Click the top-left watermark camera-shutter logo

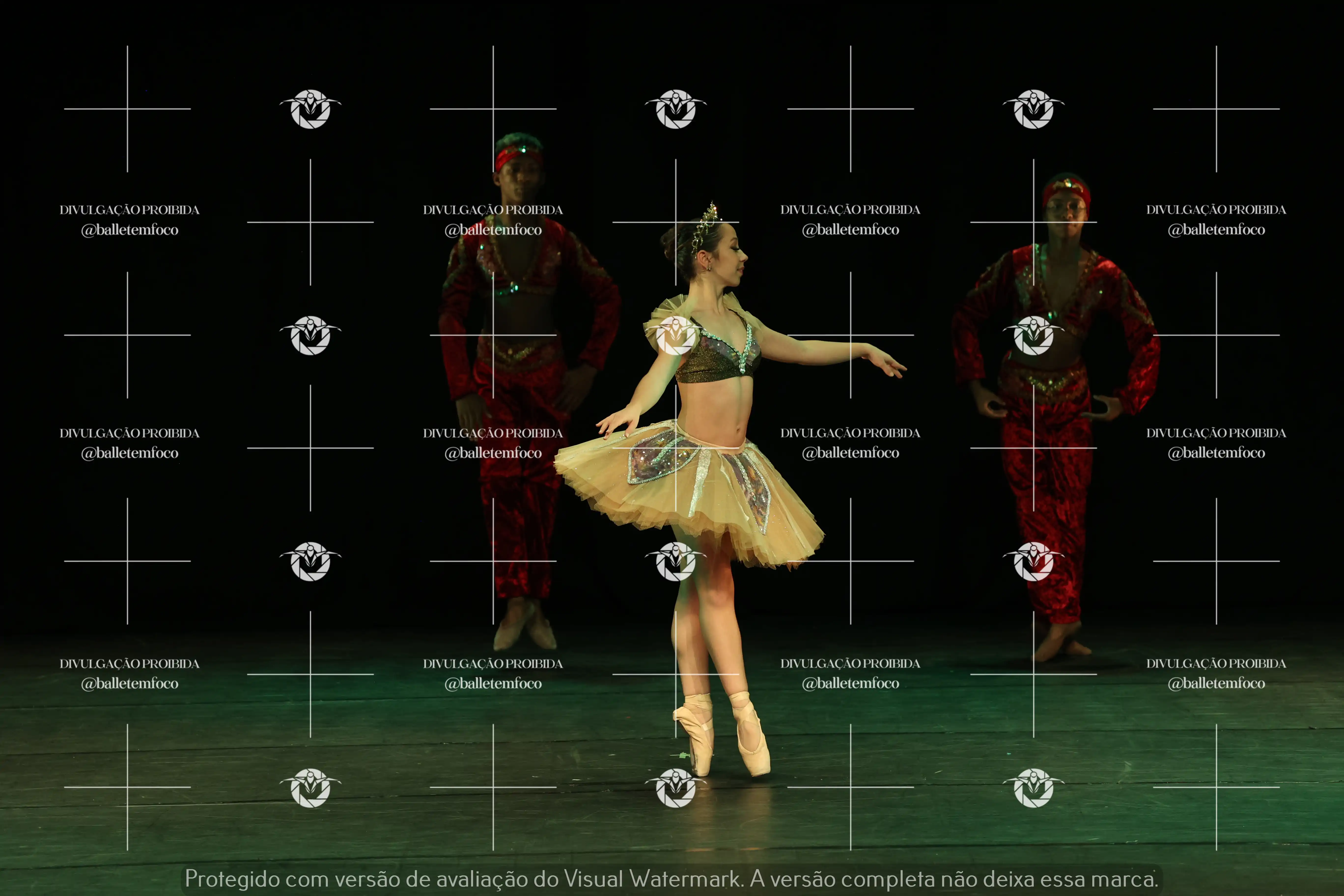tap(310, 109)
